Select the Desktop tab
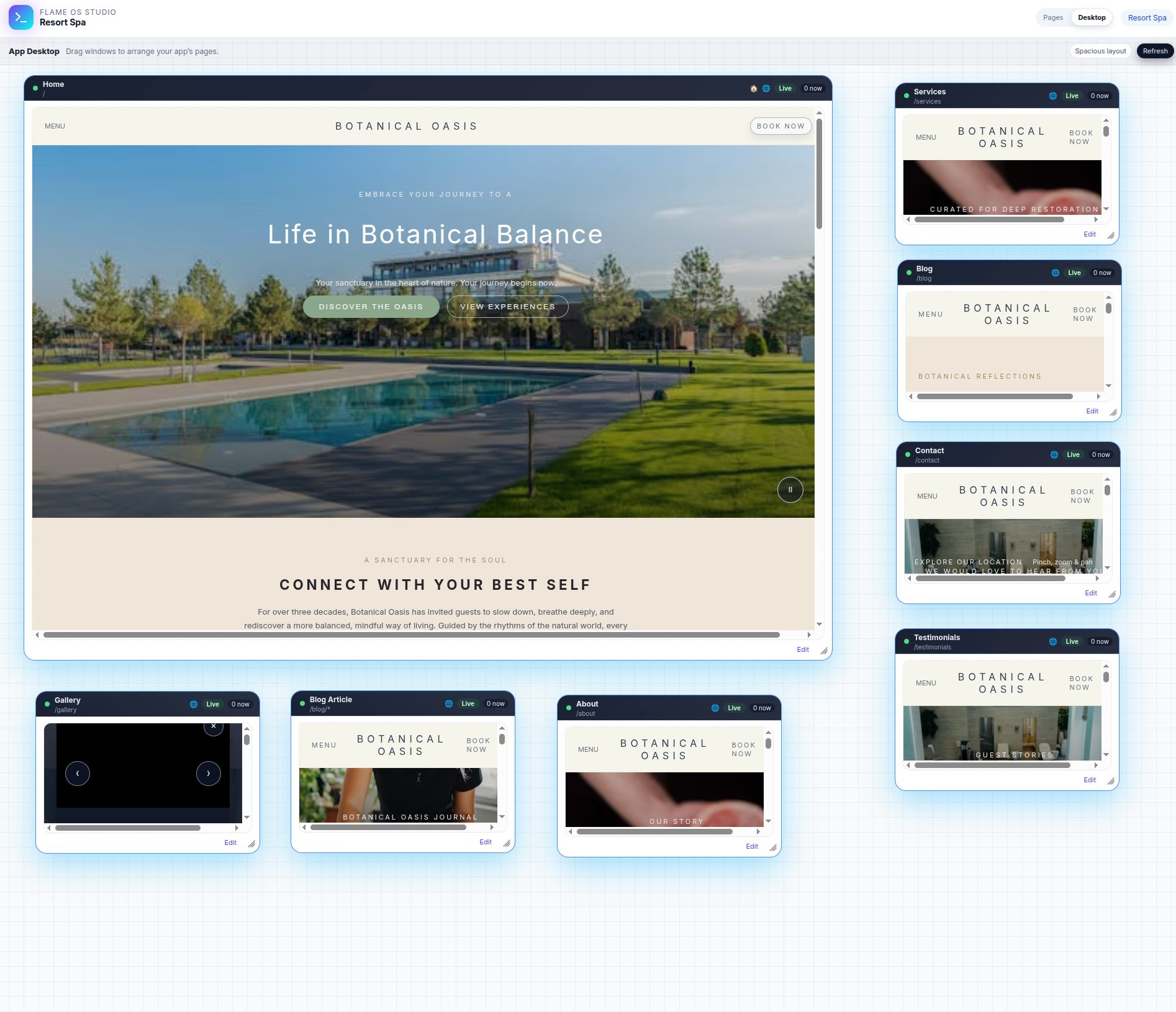This screenshot has width=1176, height=1012. tap(1091, 18)
